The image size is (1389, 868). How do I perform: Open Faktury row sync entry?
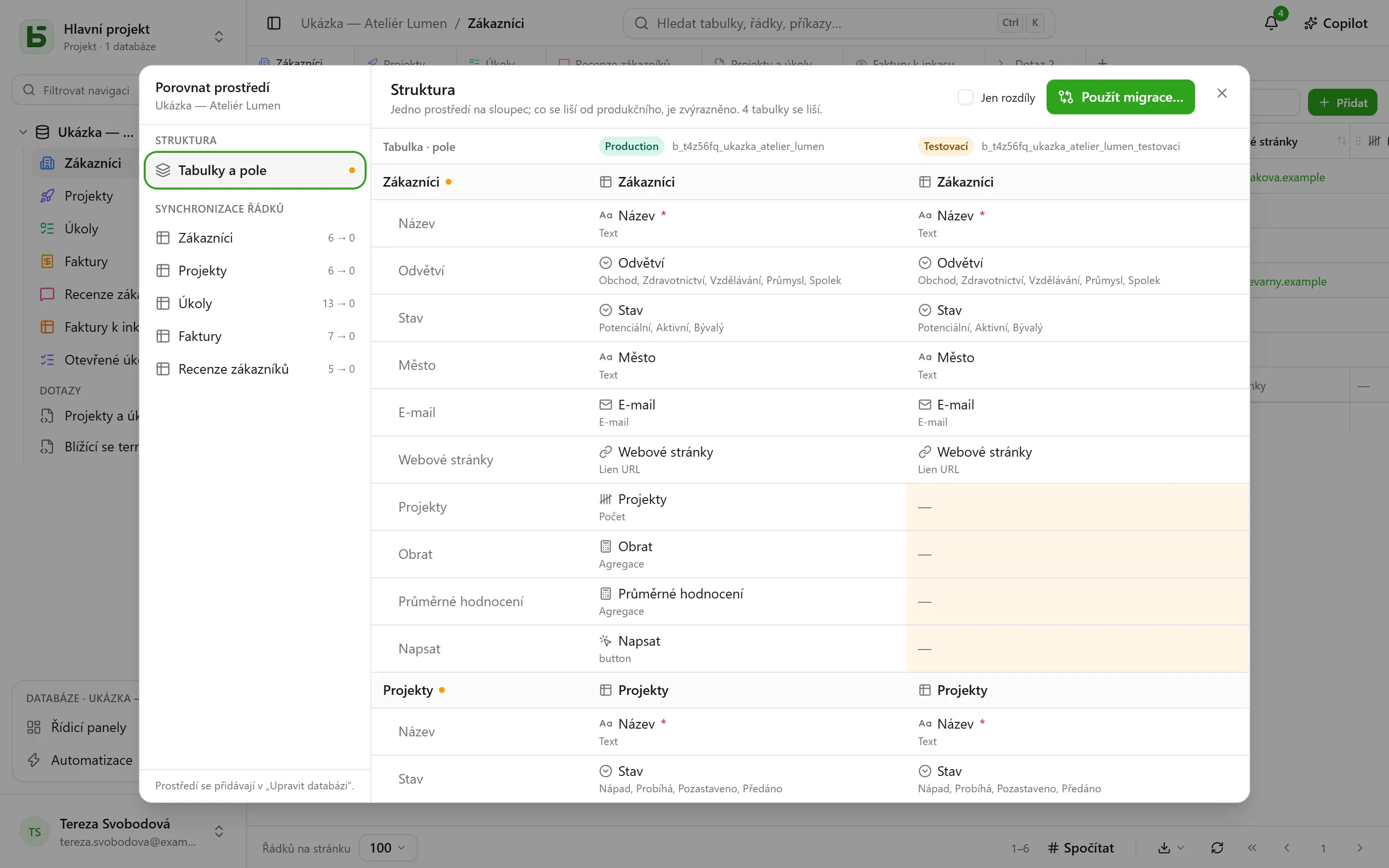pos(255,336)
